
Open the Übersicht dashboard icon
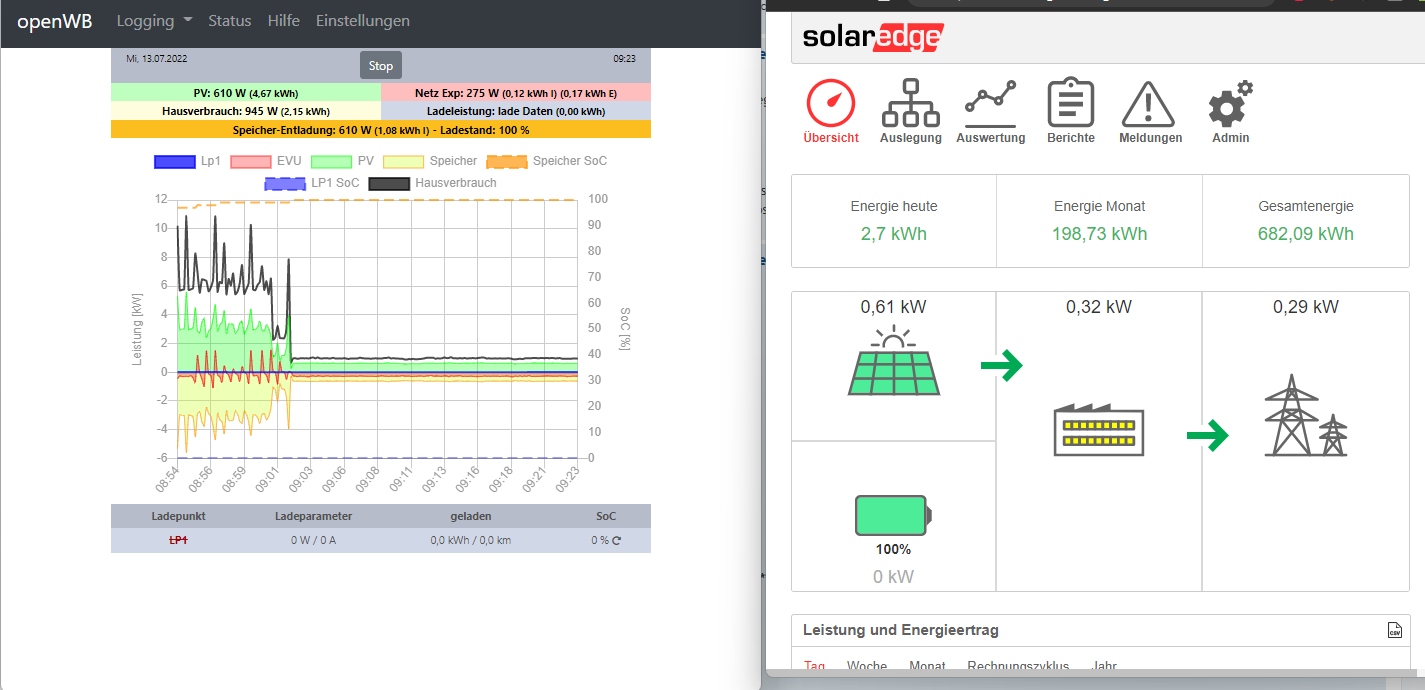[830, 103]
